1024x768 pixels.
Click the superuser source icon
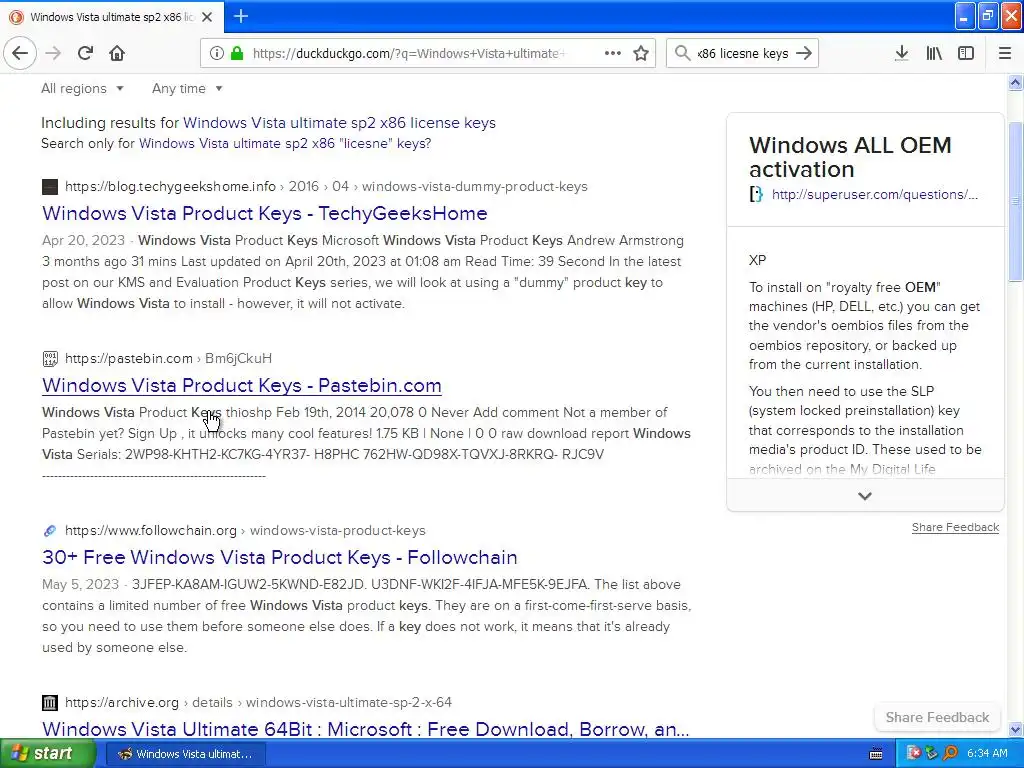[x=756, y=194]
